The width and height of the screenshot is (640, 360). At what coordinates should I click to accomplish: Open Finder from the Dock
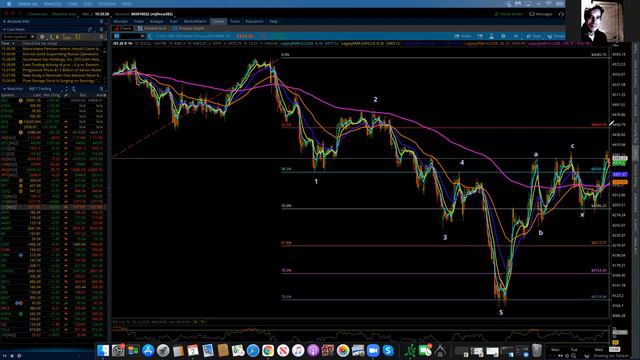pos(103,350)
